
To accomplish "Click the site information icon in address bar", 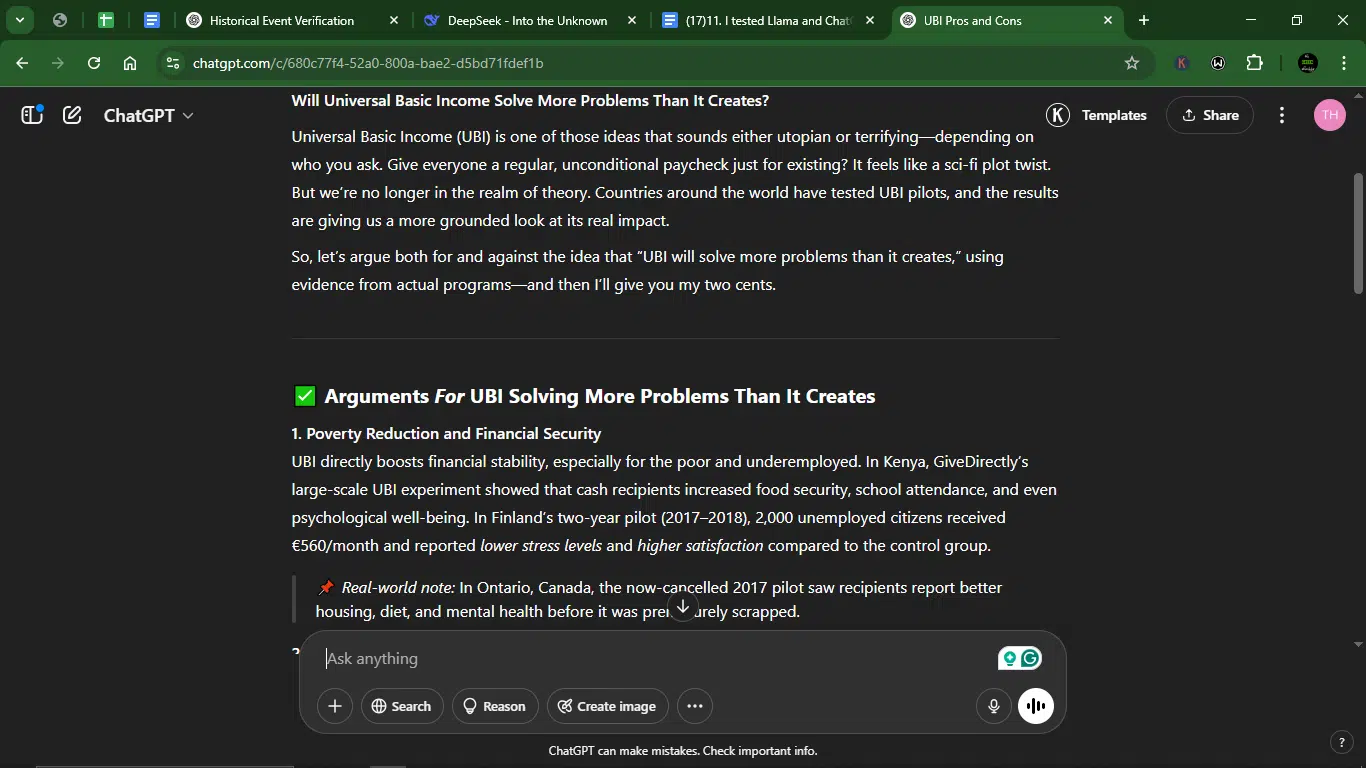I will pos(173,63).
